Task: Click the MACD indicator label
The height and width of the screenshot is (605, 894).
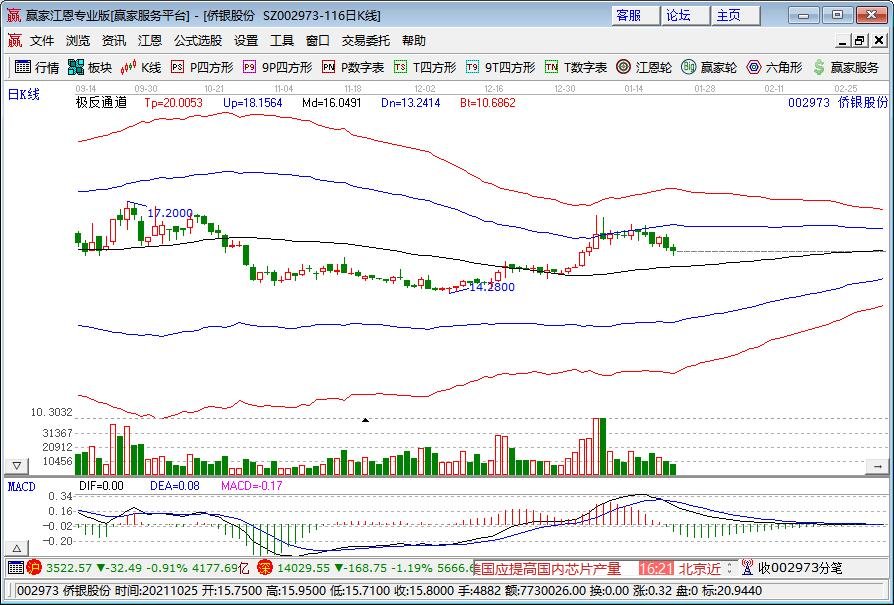Action: click(21, 486)
